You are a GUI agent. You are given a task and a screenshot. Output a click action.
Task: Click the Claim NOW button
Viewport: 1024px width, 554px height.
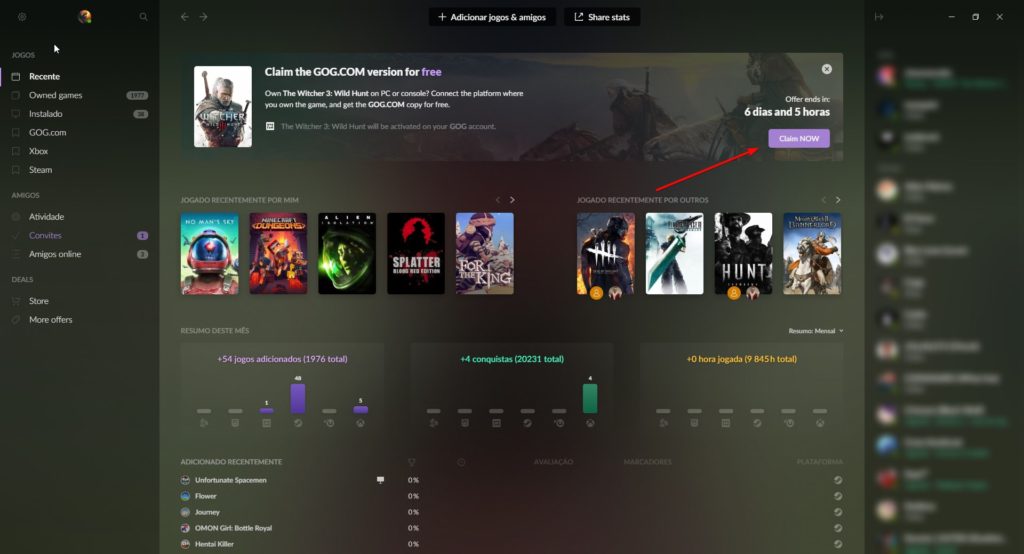pos(799,138)
